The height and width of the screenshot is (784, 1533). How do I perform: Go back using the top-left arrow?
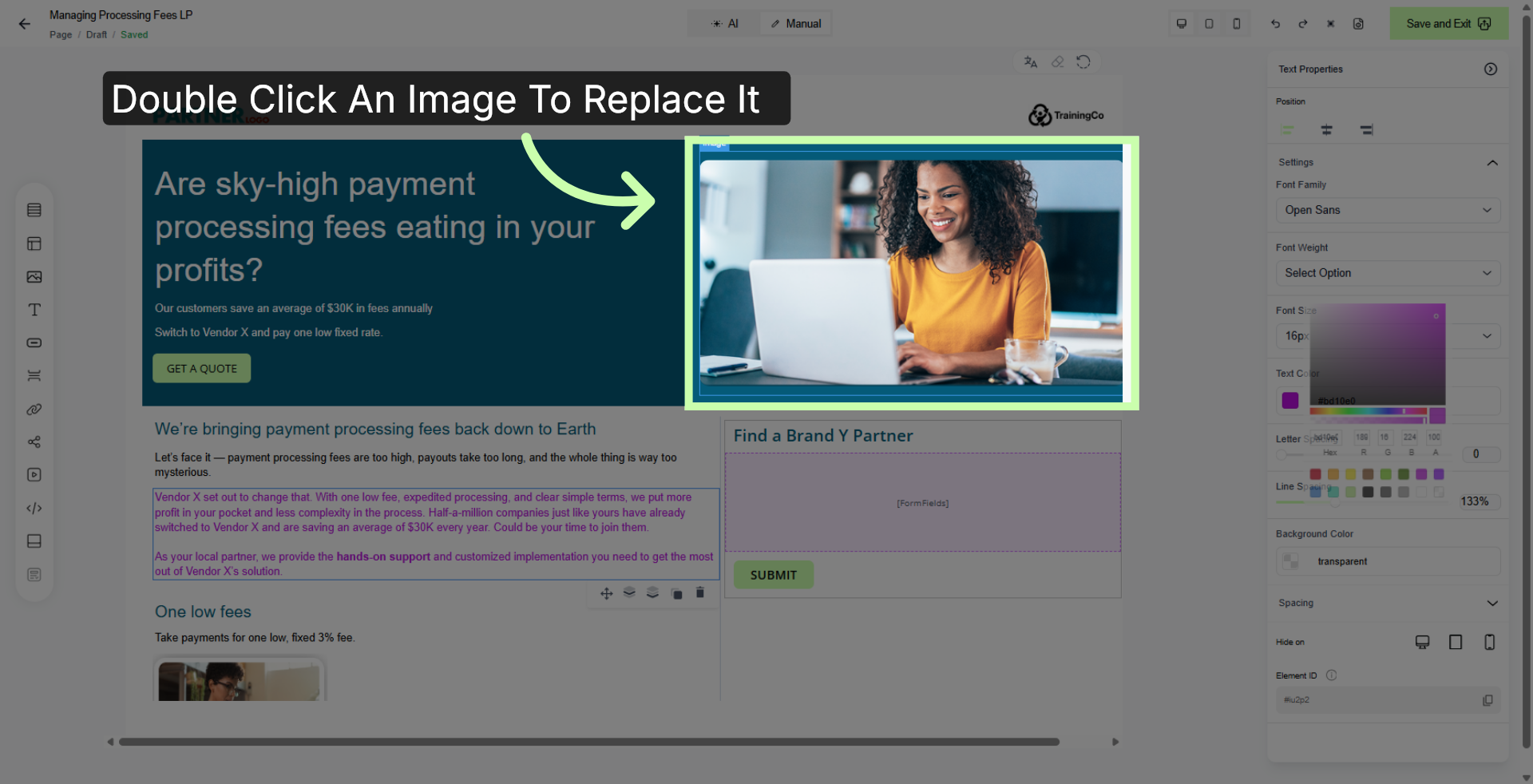[x=25, y=24]
